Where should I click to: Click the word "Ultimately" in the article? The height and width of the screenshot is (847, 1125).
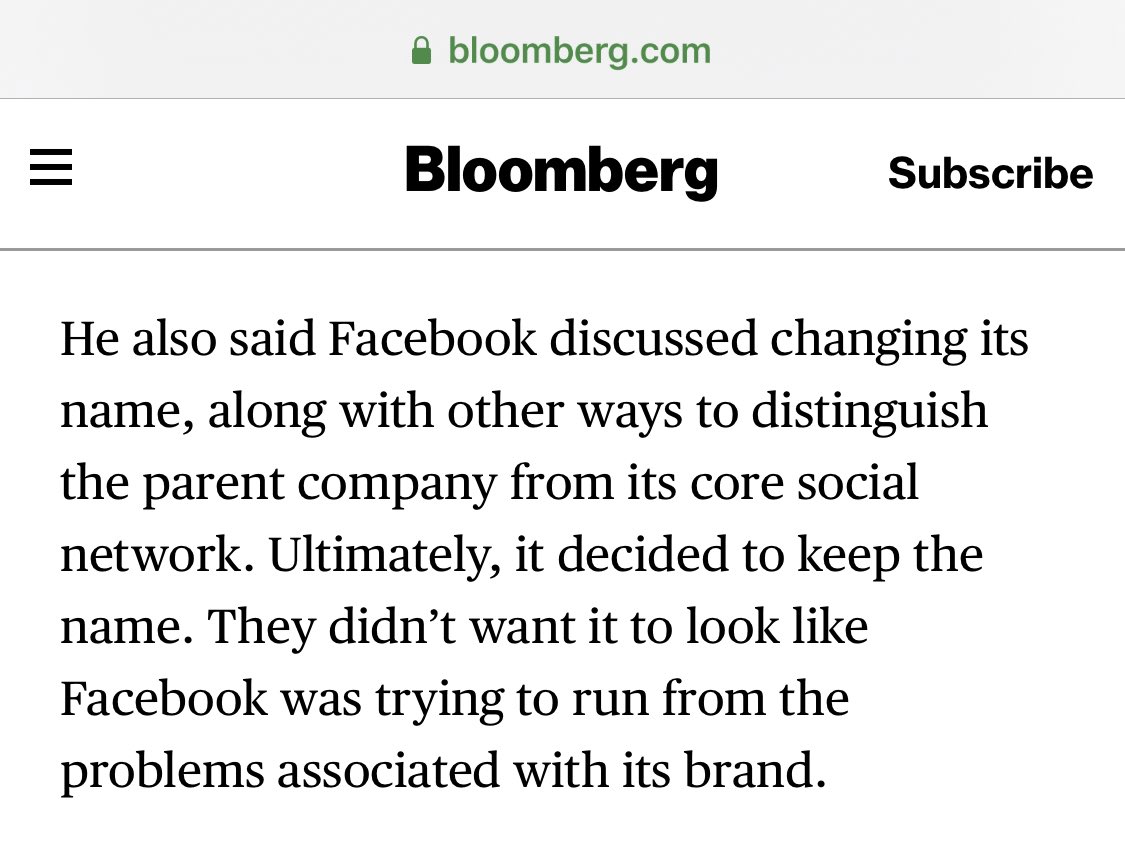pos(384,556)
